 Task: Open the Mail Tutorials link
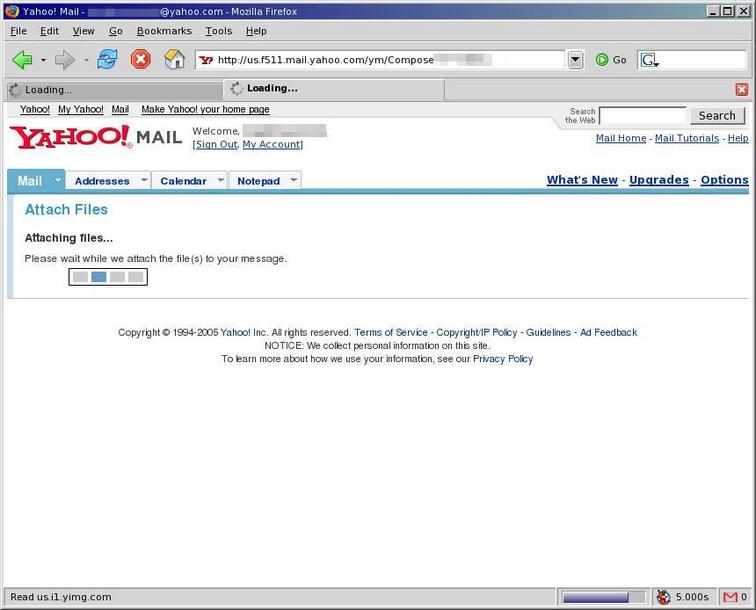687,138
